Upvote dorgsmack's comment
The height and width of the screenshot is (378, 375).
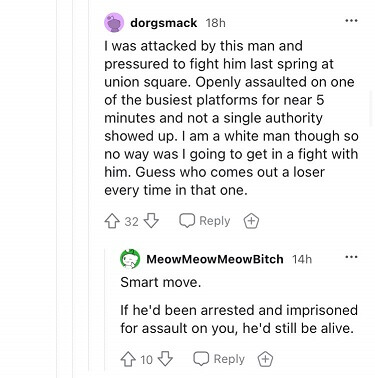coord(112,221)
